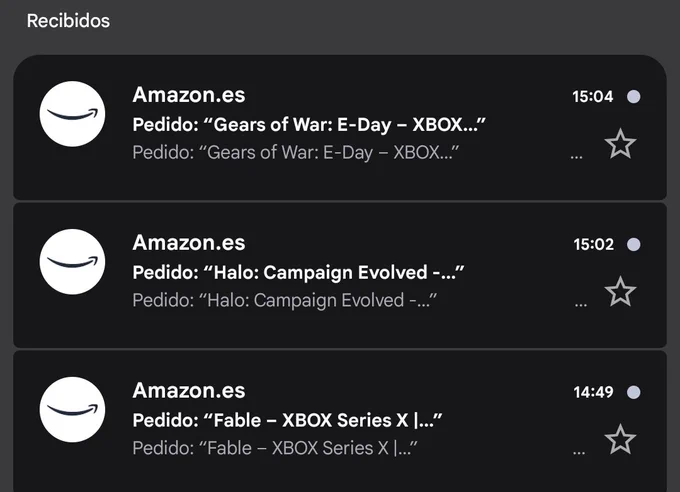
Task: Click gray preview text of Gears email
Action: [295, 153]
